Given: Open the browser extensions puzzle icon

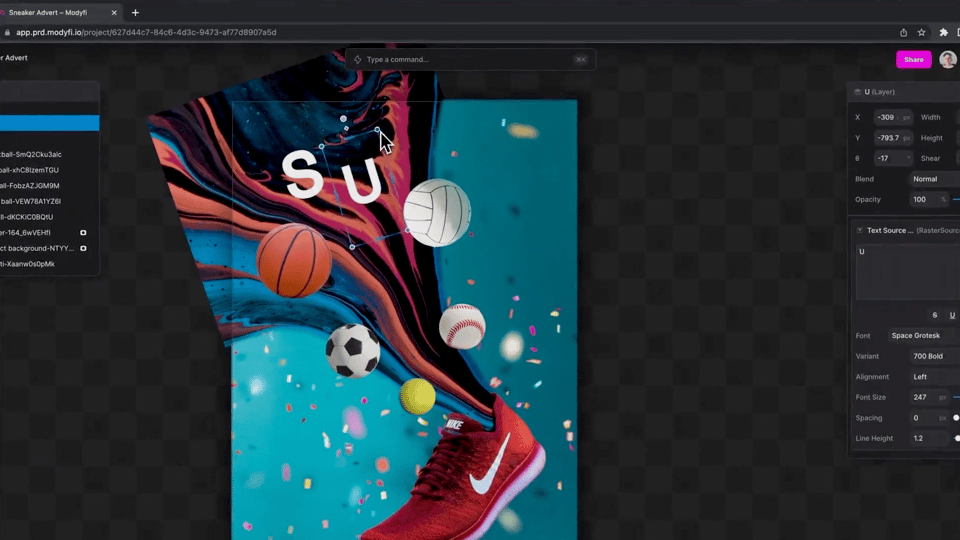Looking at the screenshot, I should (943, 32).
